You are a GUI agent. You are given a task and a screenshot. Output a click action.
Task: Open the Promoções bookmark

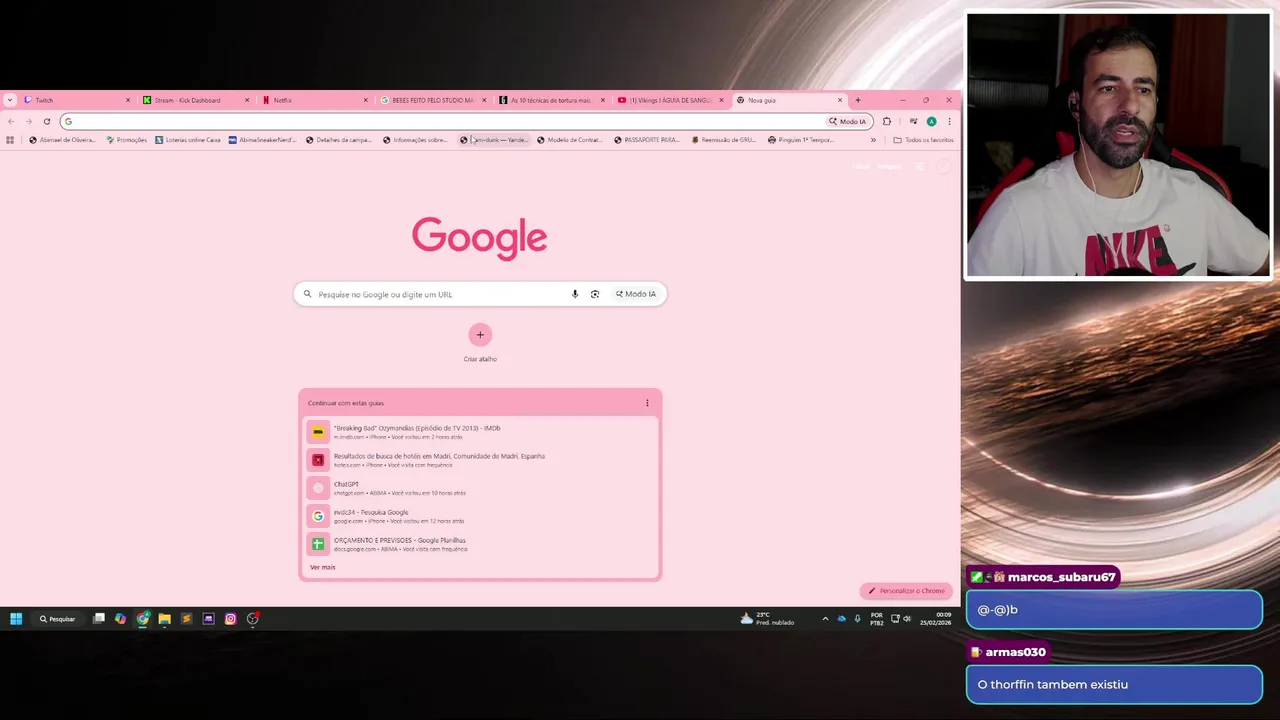click(x=126, y=140)
